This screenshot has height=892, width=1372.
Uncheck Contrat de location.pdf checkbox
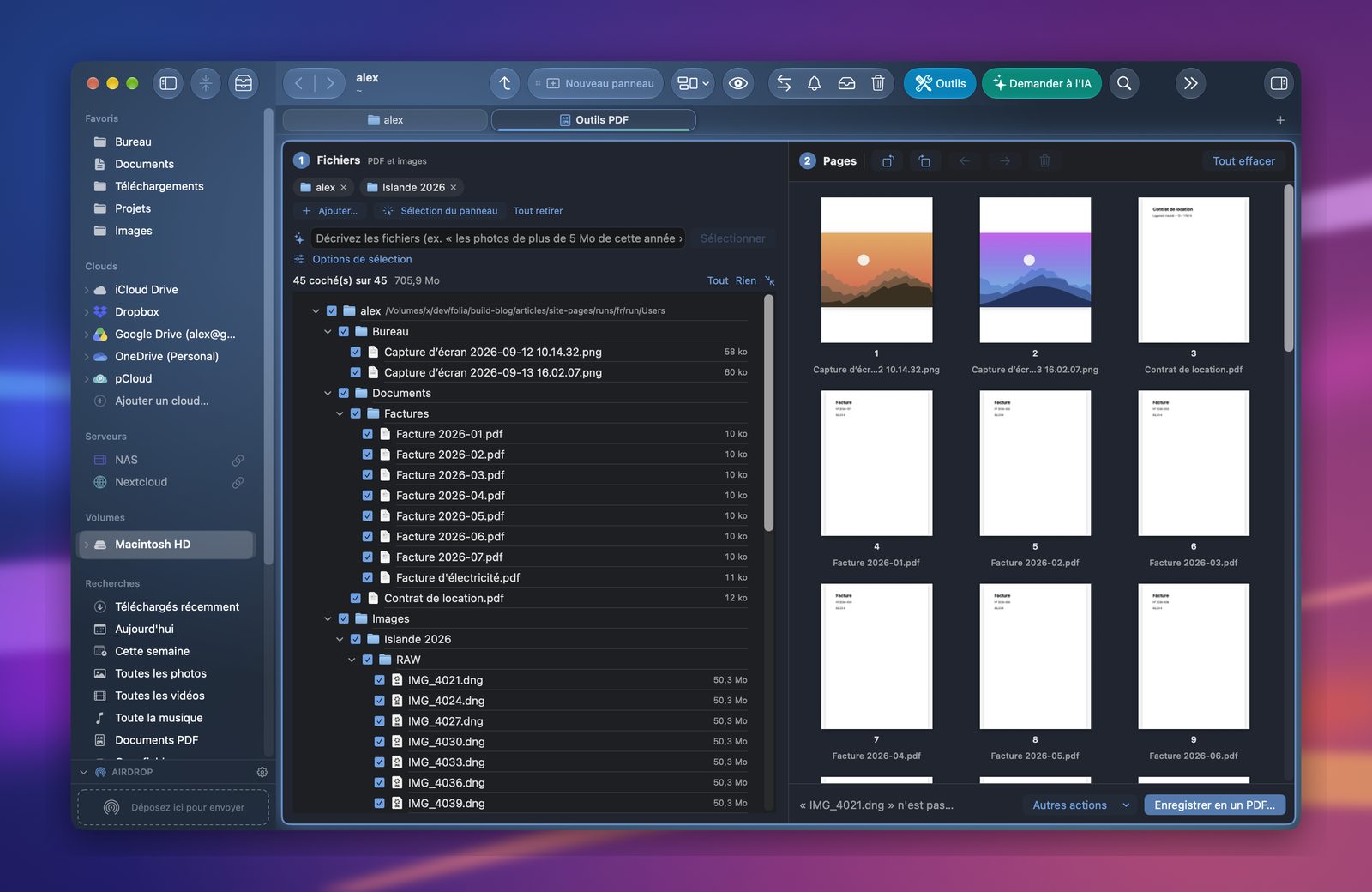coord(356,598)
